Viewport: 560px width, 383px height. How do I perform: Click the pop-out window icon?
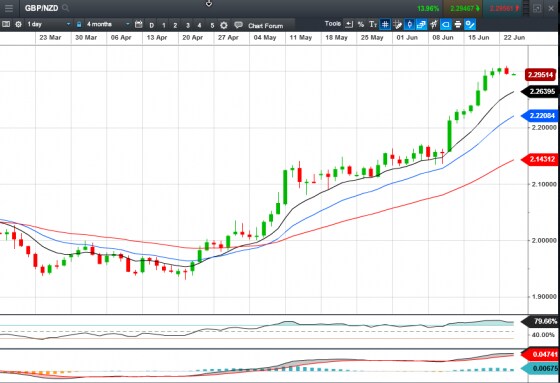pos(537,8)
